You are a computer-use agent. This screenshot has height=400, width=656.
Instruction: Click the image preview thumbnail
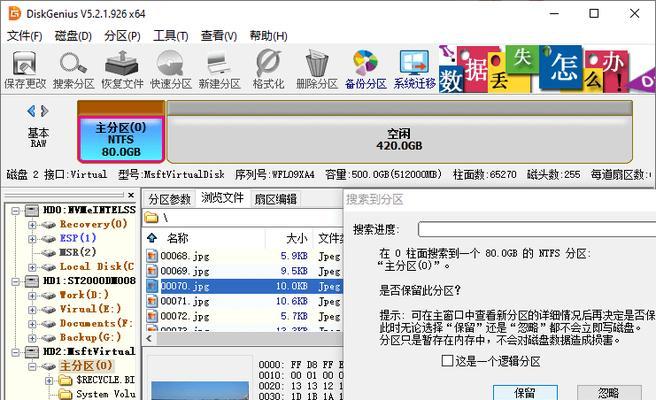[x=200, y=390]
